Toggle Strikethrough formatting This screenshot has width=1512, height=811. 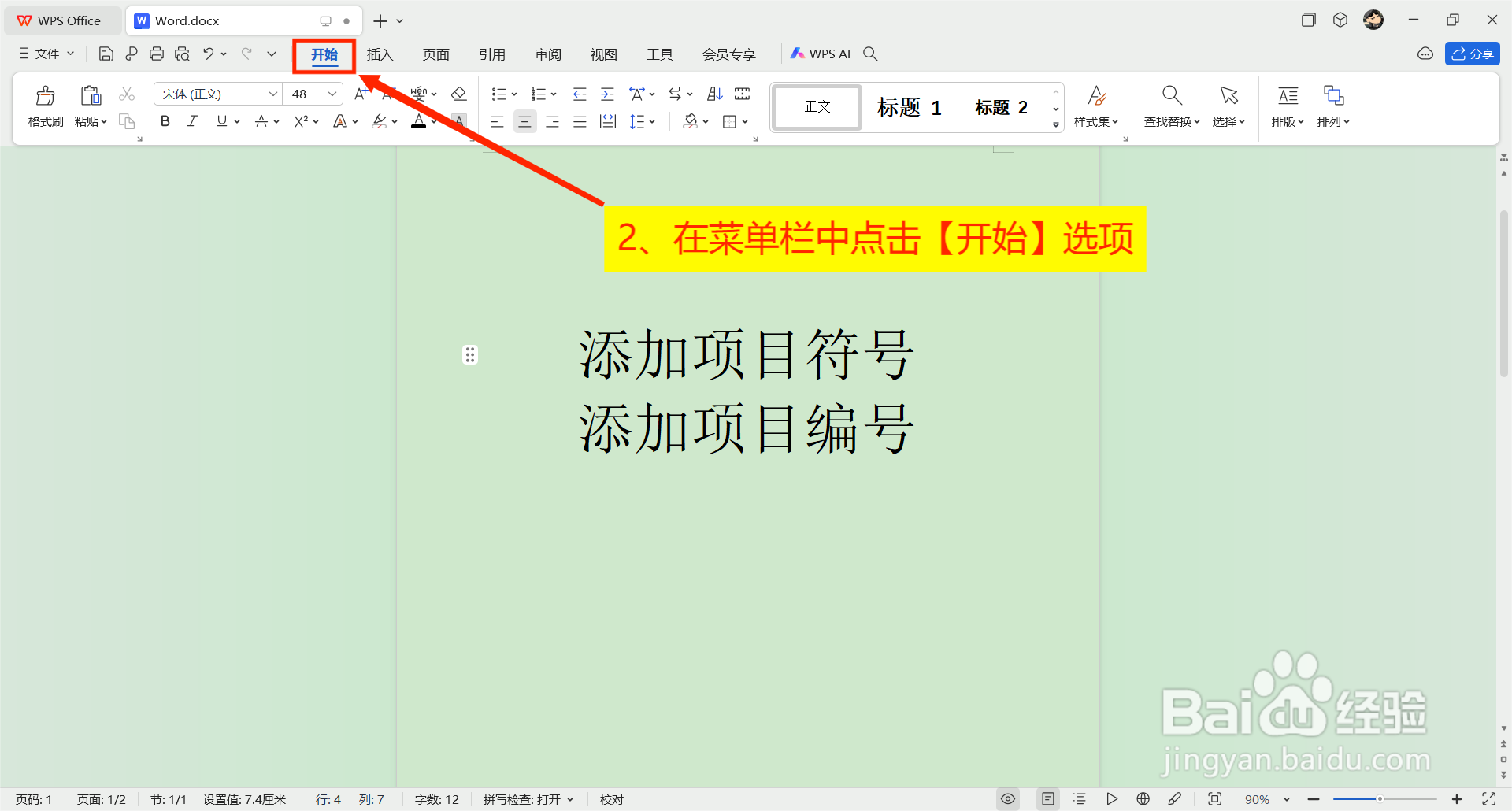point(261,121)
